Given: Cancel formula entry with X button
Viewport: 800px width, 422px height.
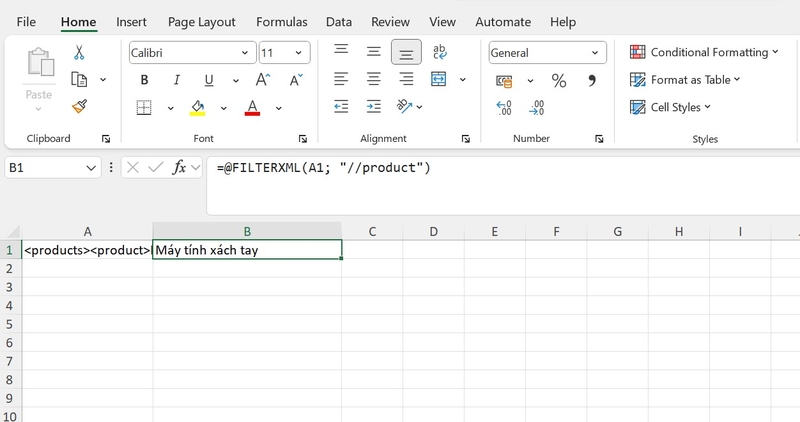Looking at the screenshot, I should click(133, 167).
